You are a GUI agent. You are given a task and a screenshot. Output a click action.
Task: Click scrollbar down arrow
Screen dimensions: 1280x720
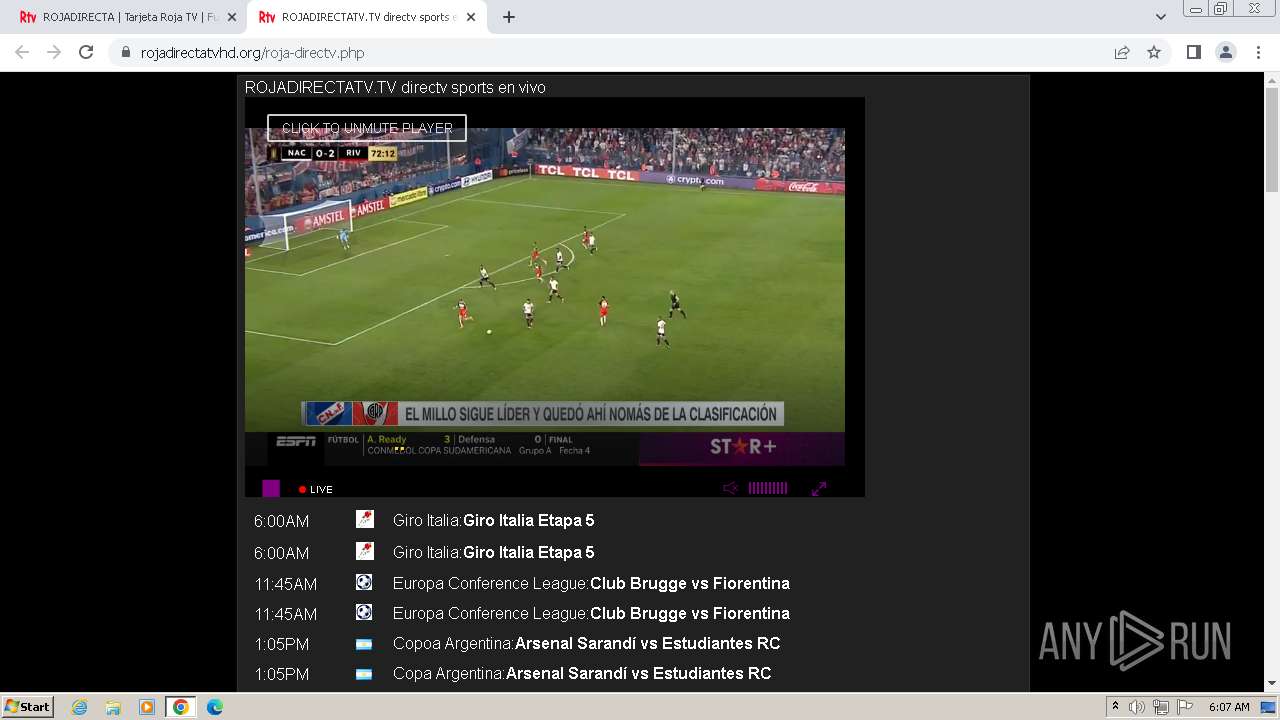click(x=1272, y=683)
